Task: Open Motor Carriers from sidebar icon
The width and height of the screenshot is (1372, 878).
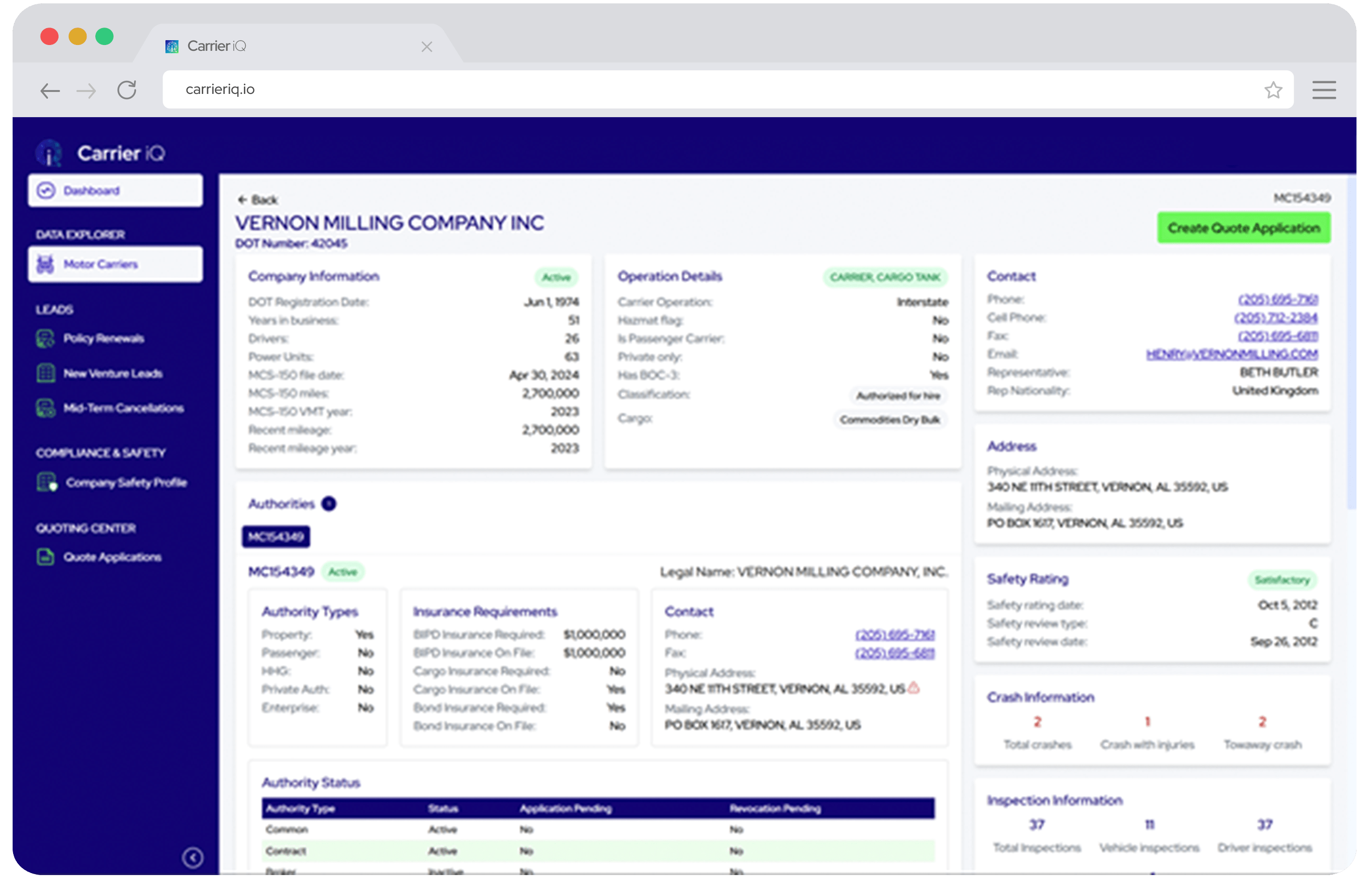Action: 45,264
